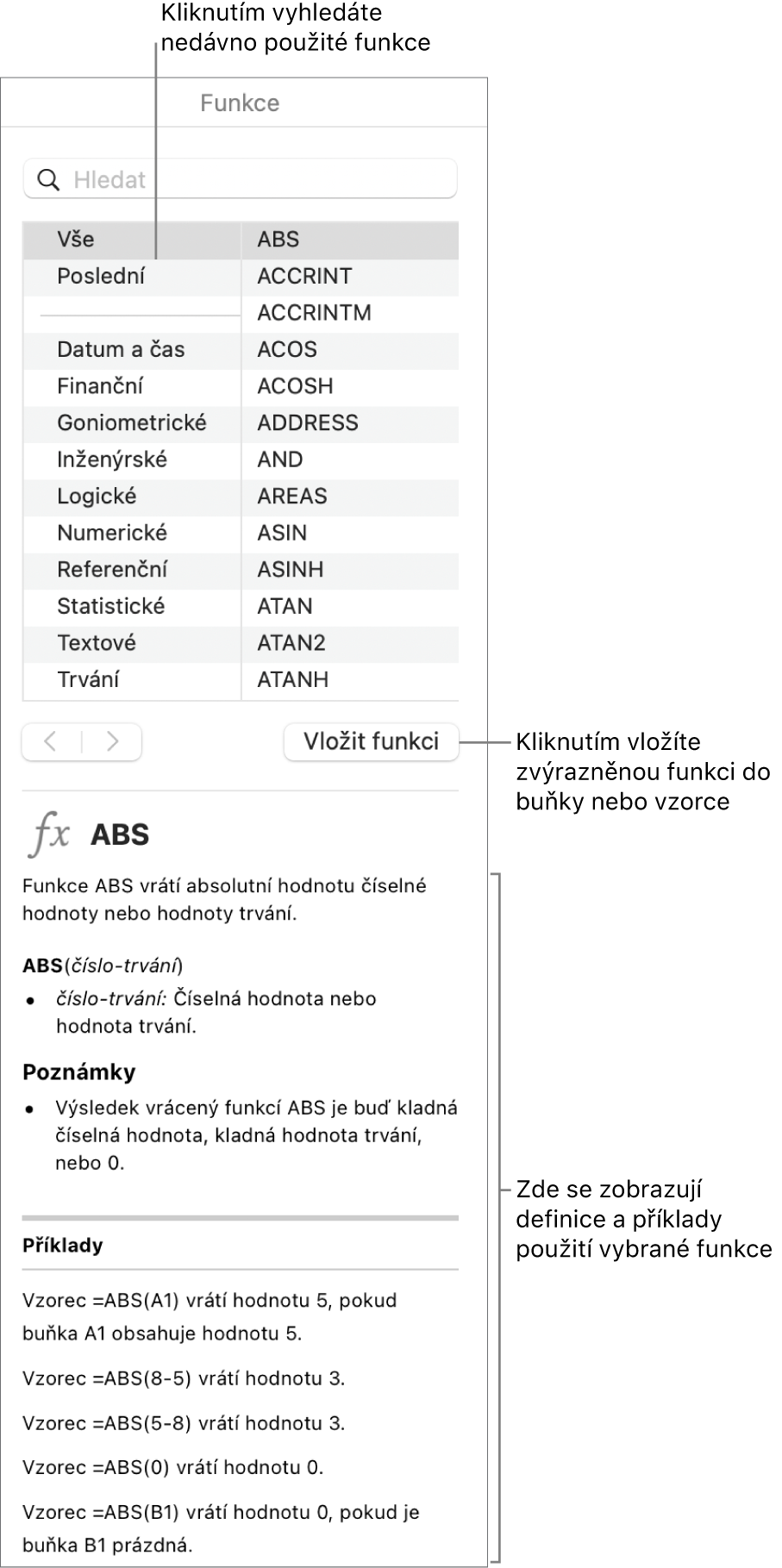Screen dimensions: 782x1568
Task: Choose the ACOSH function
Action: point(350,386)
